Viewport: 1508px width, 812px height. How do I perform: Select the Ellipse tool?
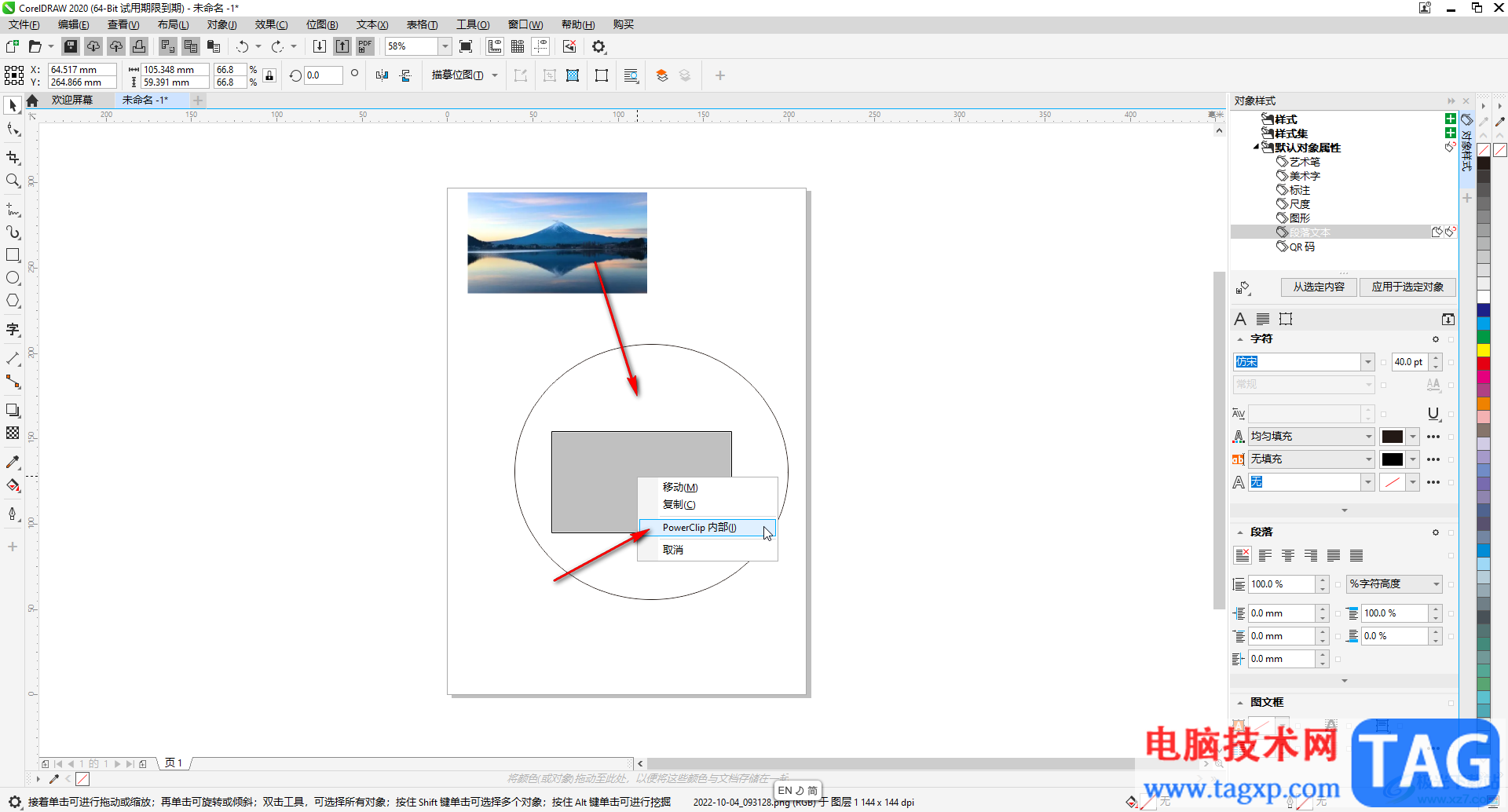[x=13, y=278]
